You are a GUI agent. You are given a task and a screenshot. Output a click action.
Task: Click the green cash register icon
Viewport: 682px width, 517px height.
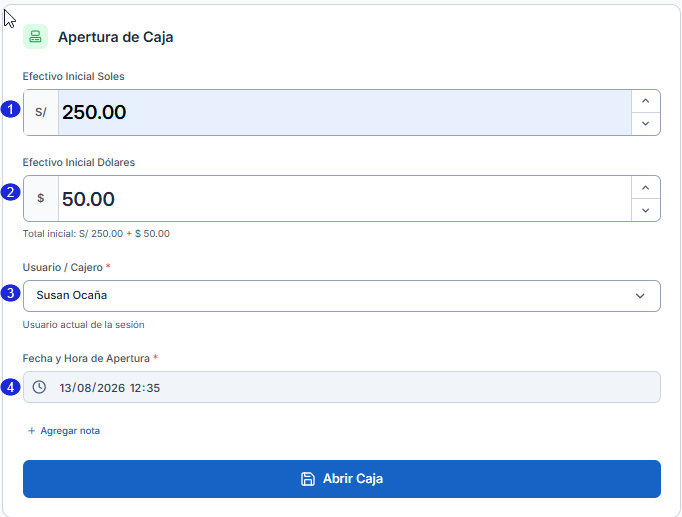pos(35,37)
